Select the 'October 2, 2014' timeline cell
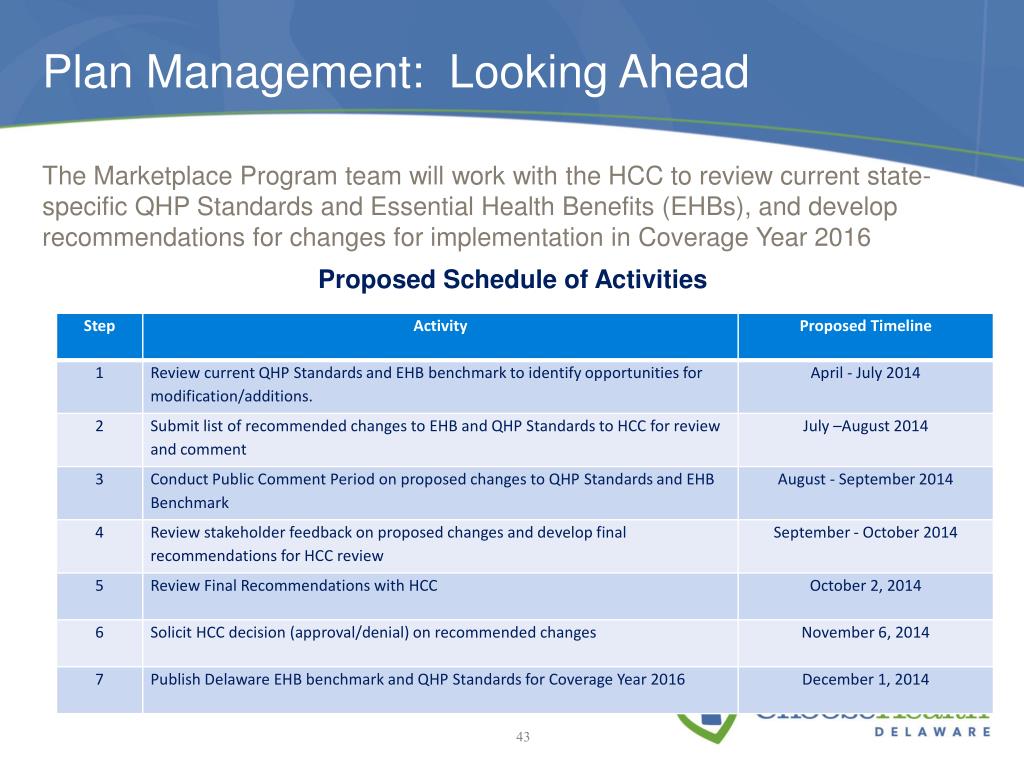The width and height of the screenshot is (1024, 768). (865, 596)
